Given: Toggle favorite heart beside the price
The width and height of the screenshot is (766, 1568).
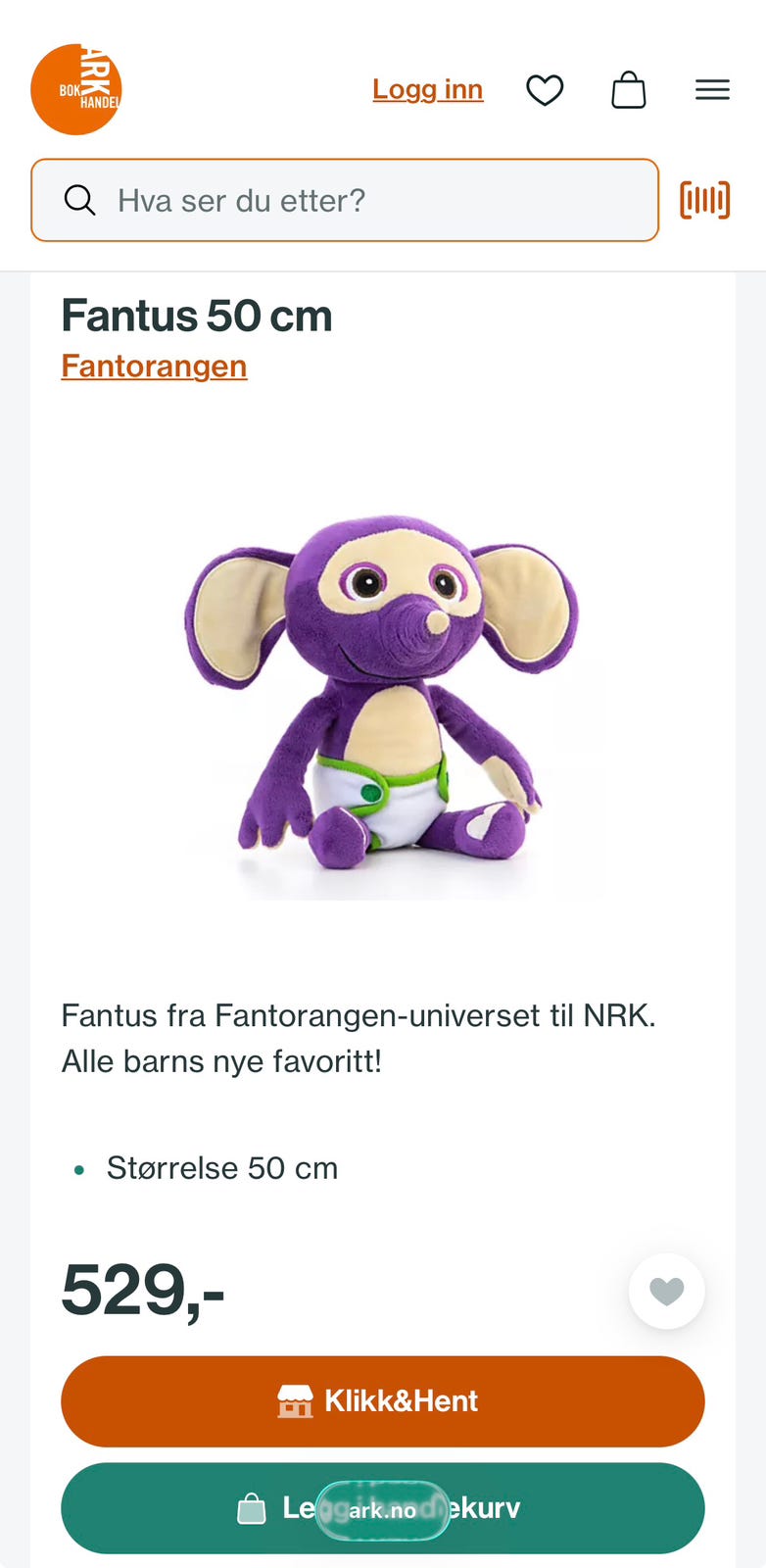Looking at the screenshot, I should [667, 1292].
